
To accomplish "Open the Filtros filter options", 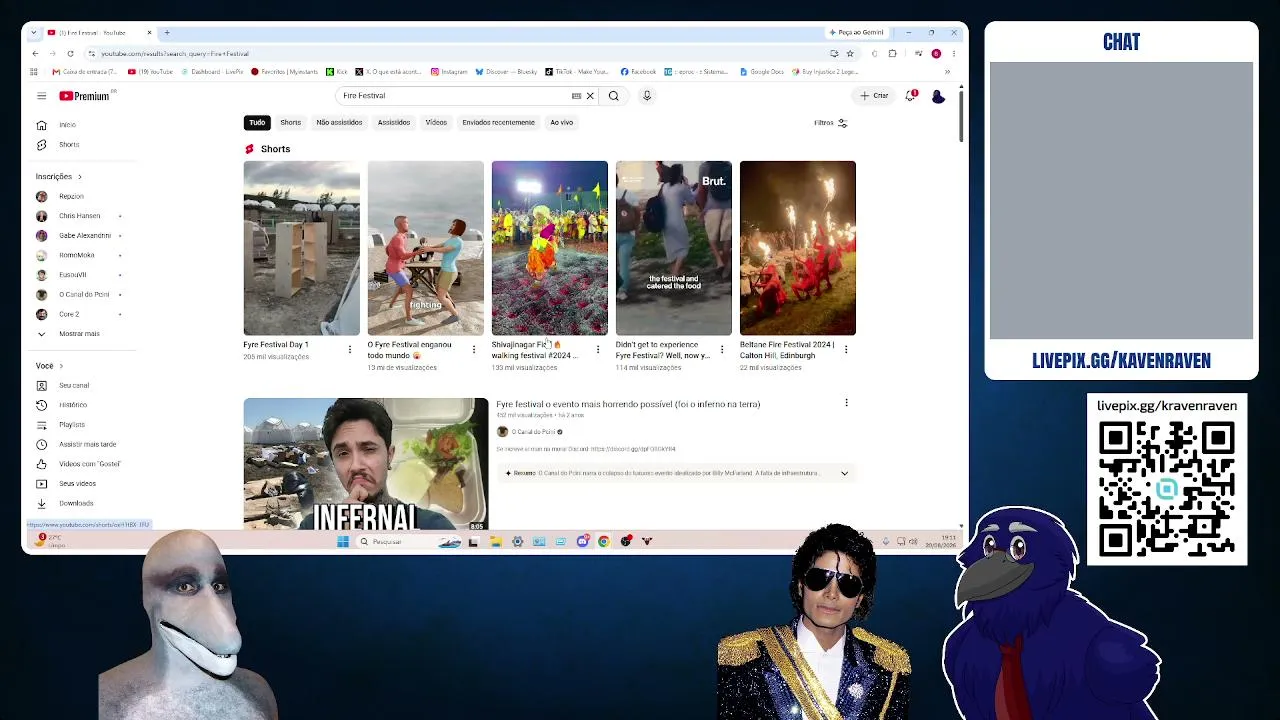I will pos(831,123).
